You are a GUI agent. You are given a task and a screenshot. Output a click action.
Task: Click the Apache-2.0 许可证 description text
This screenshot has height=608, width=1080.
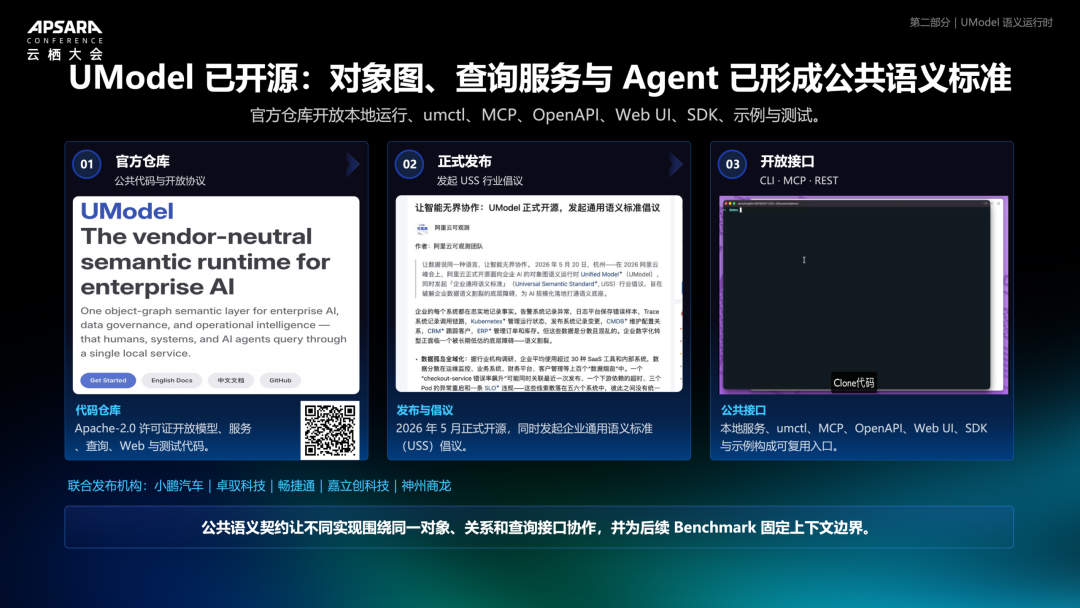click(x=163, y=437)
